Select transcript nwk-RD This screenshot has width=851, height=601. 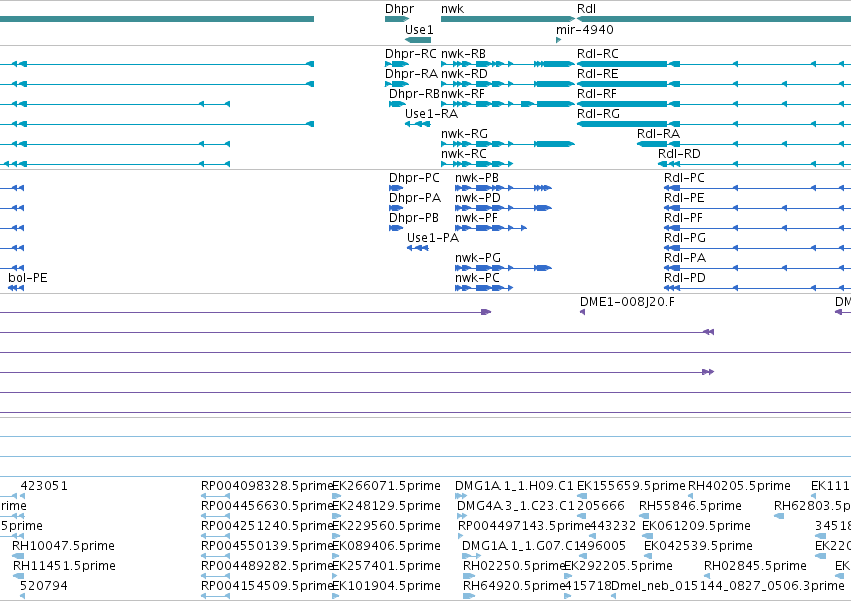(507, 84)
